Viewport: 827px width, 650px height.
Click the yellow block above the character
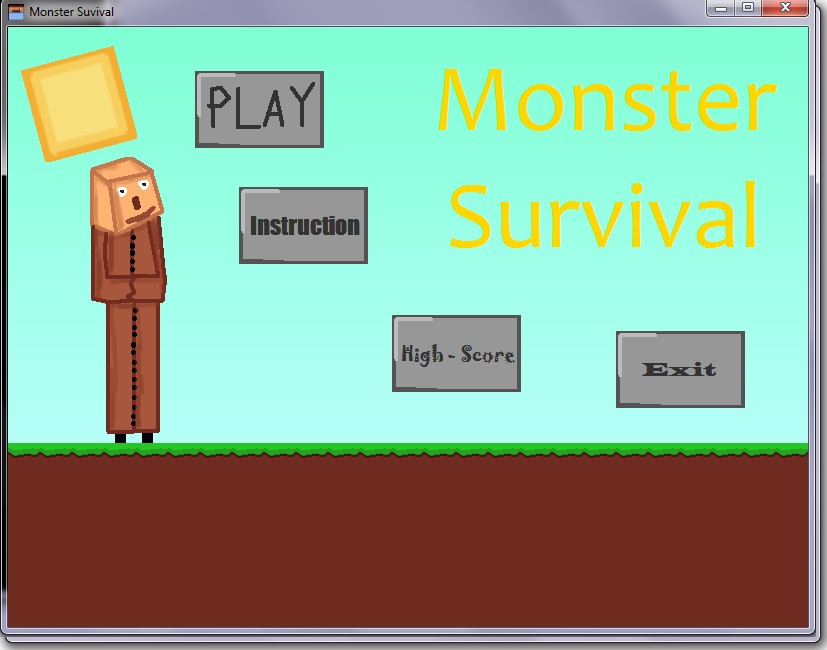point(78,104)
